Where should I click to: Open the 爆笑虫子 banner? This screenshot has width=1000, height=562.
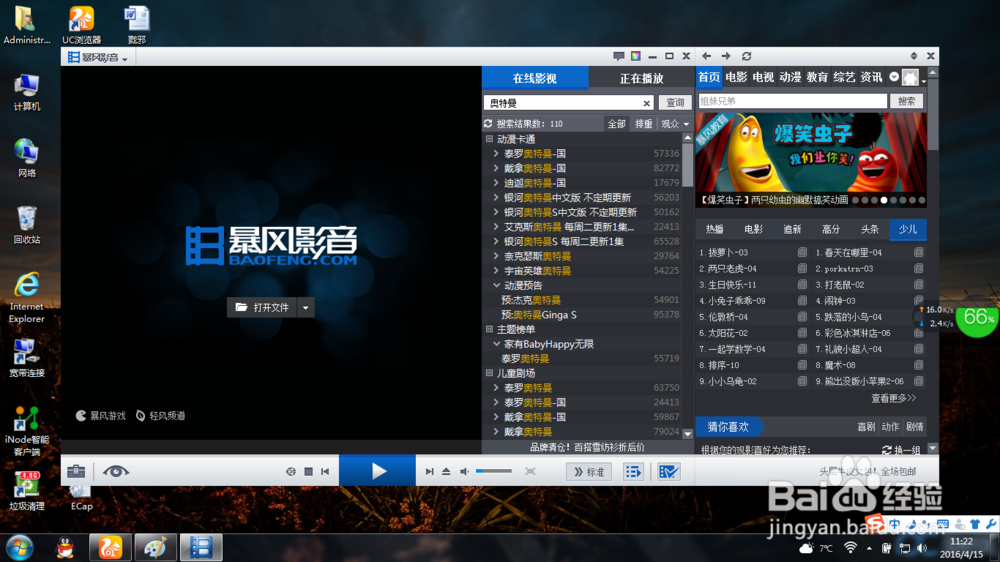811,159
